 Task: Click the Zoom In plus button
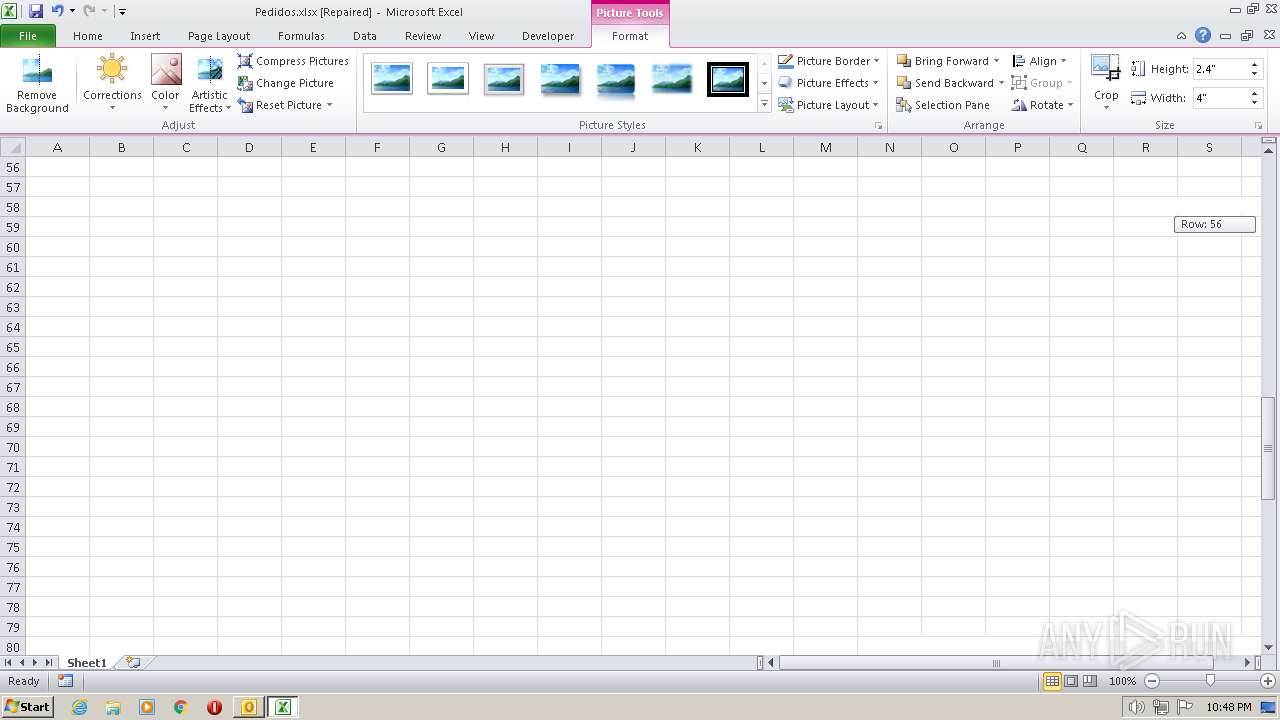(1268, 681)
